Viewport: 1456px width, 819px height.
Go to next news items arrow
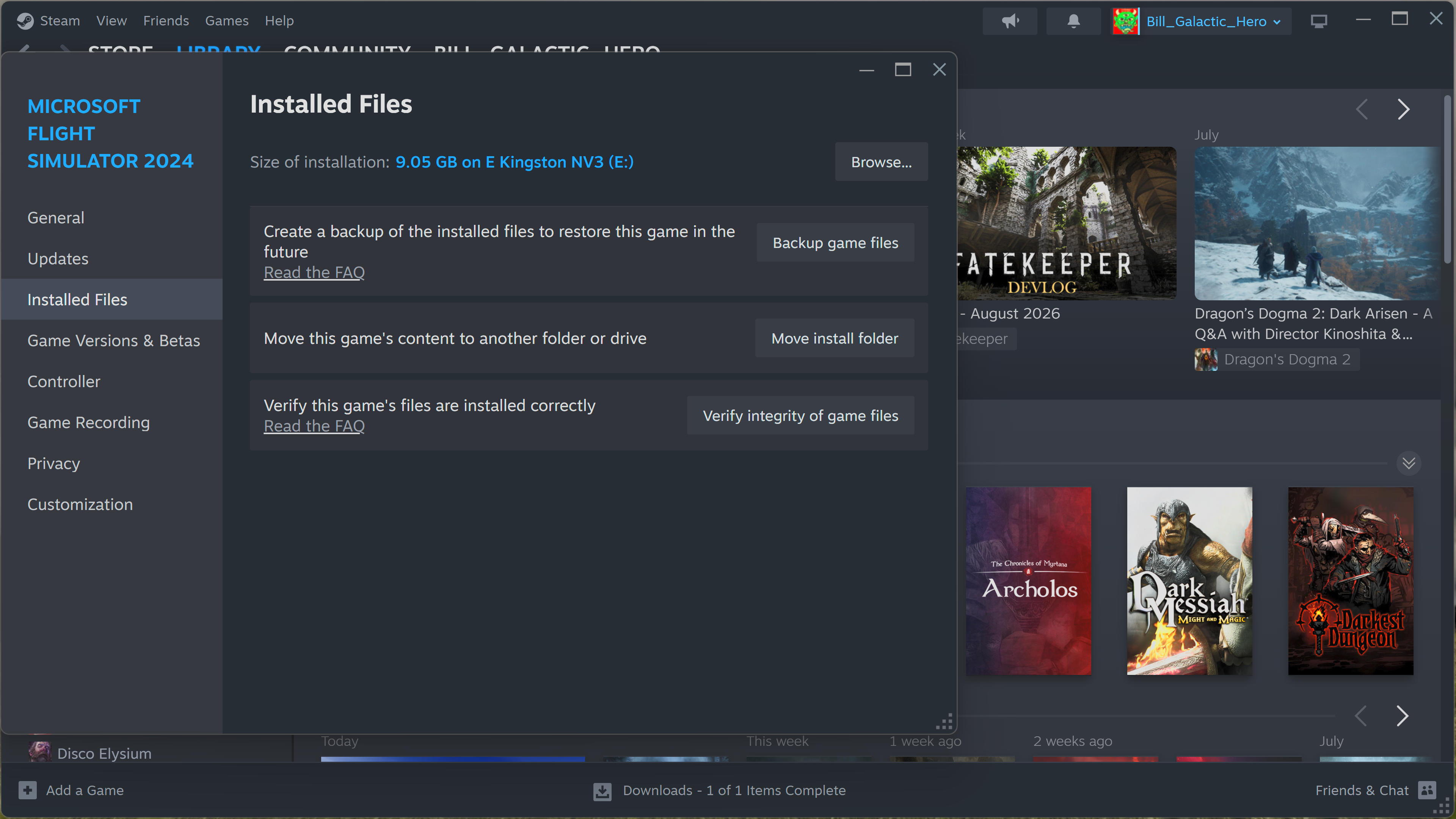(1403, 109)
